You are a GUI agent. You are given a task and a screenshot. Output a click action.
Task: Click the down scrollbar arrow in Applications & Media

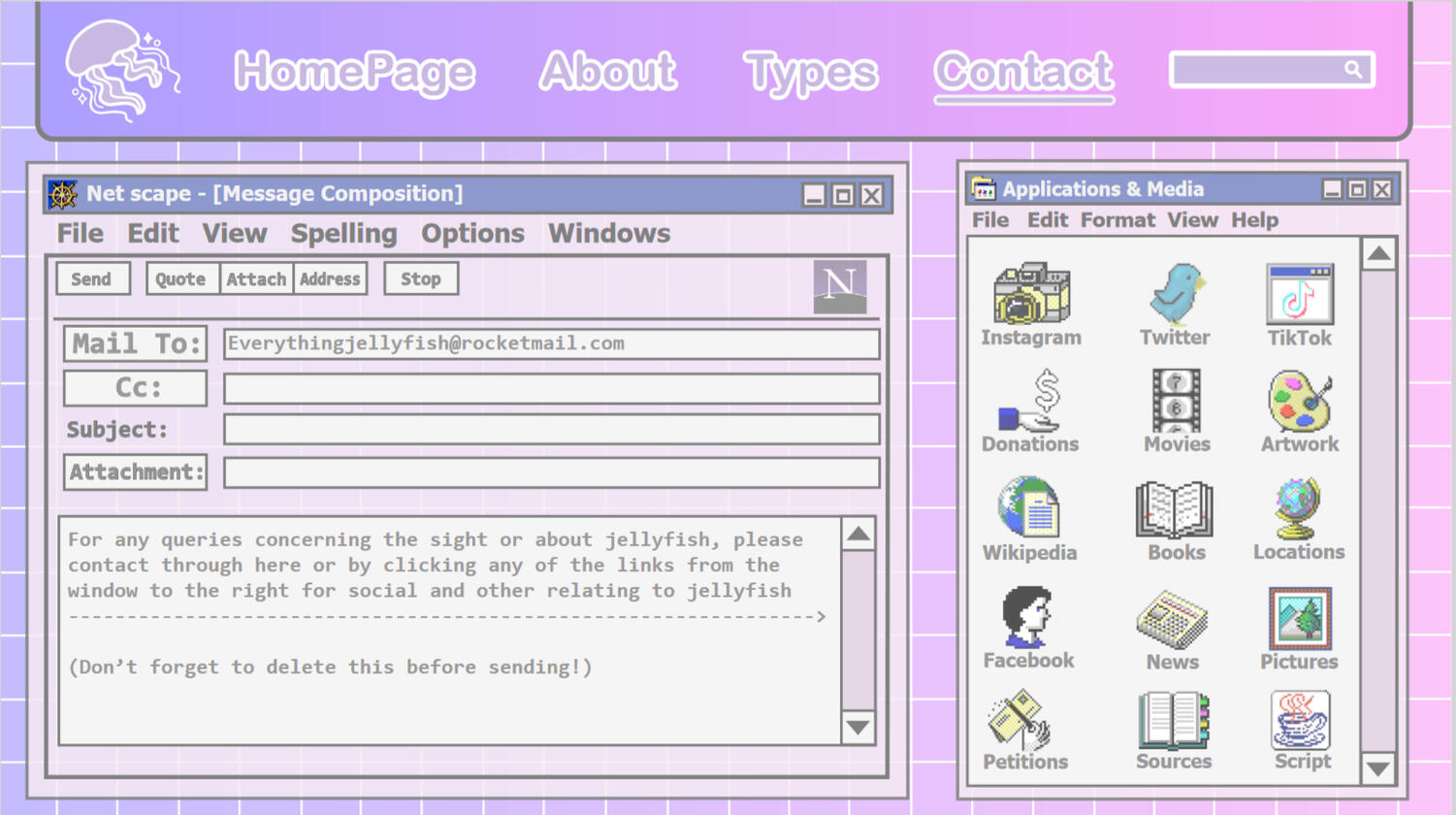1379,767
